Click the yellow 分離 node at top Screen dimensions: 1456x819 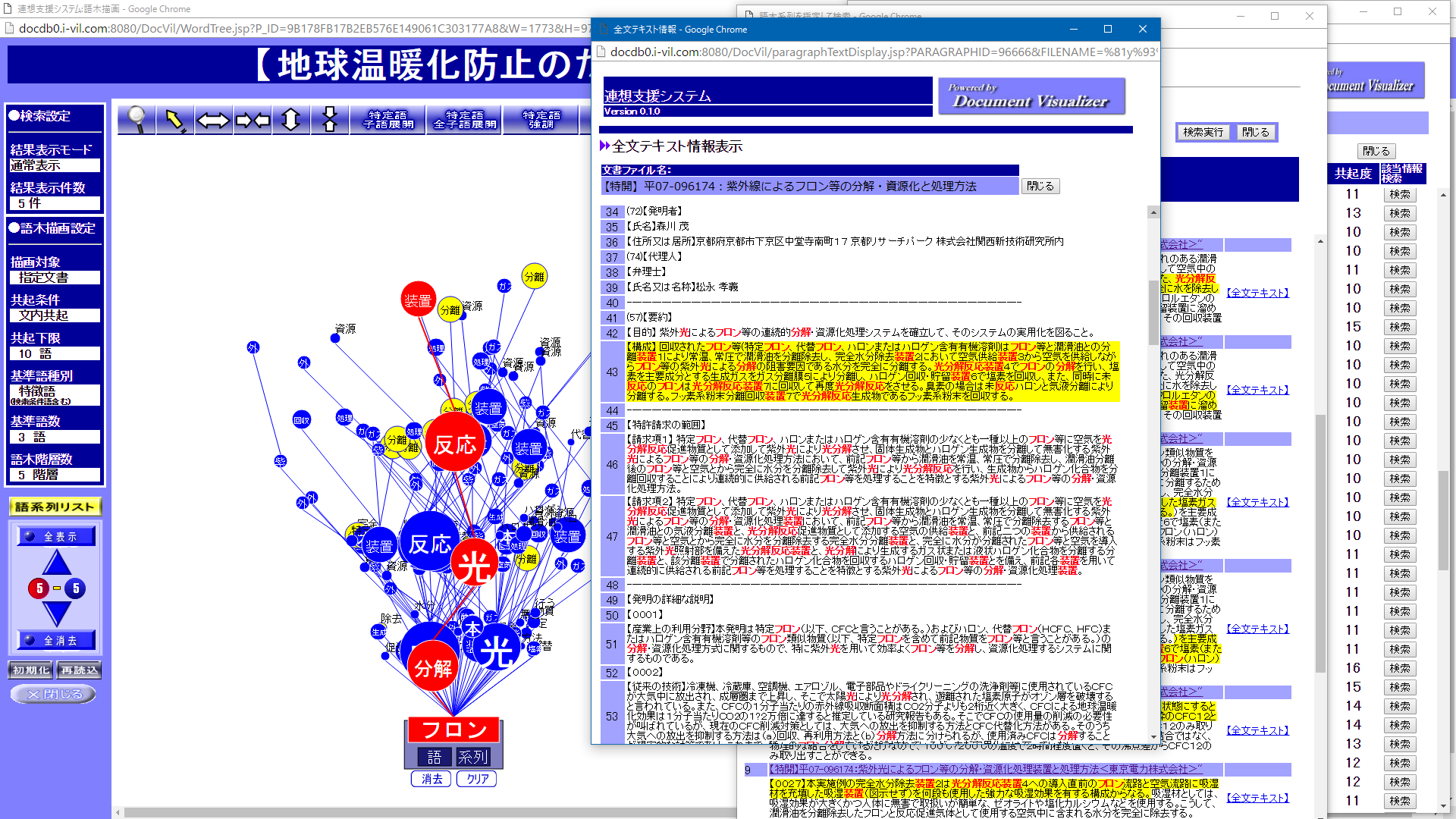(535, 277)
